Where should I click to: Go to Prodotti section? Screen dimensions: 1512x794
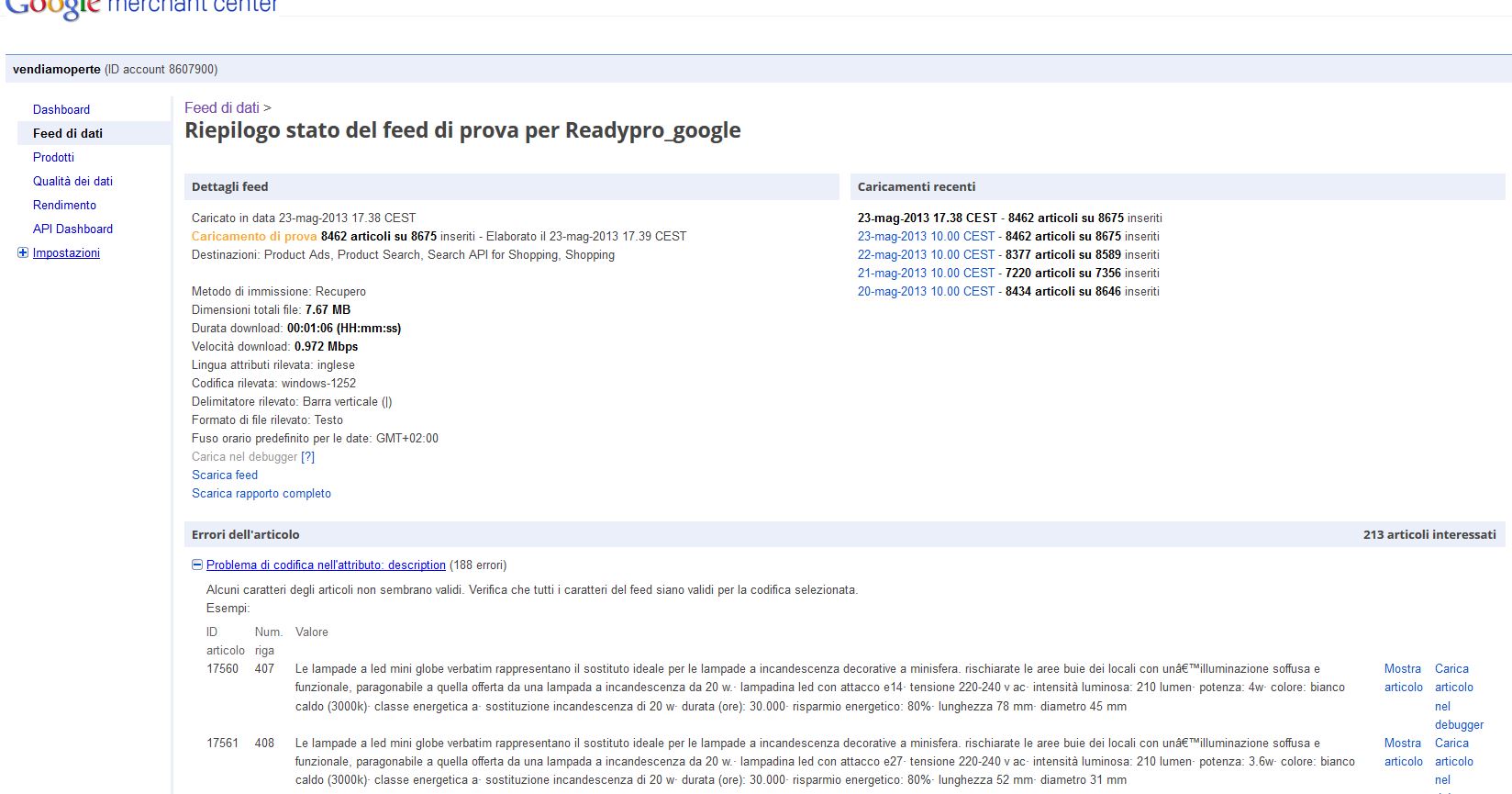[x=53, y=157]
